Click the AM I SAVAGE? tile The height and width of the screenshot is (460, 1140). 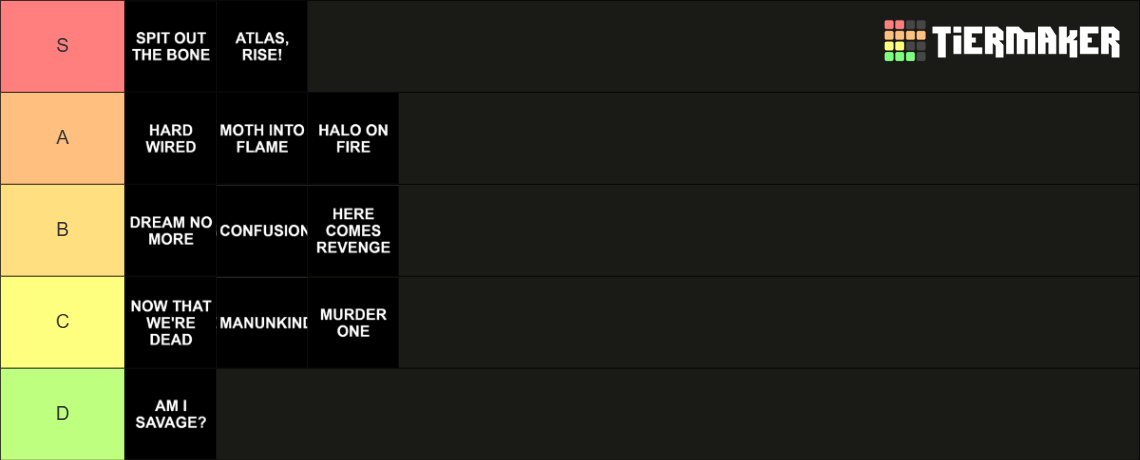[x=171, y=414]
